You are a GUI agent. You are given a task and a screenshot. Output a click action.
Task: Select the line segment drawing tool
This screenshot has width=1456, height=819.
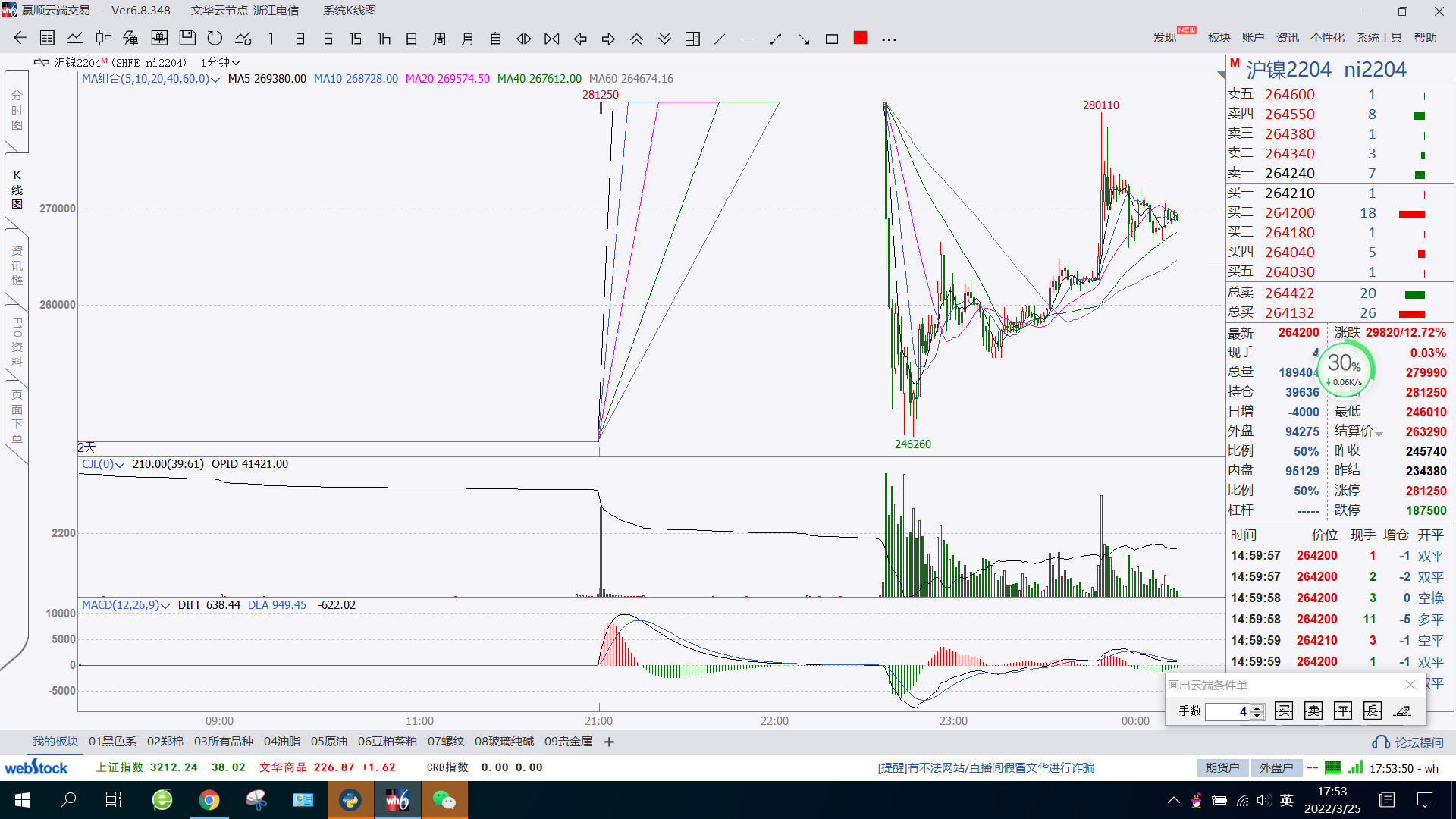click(776, 39)
